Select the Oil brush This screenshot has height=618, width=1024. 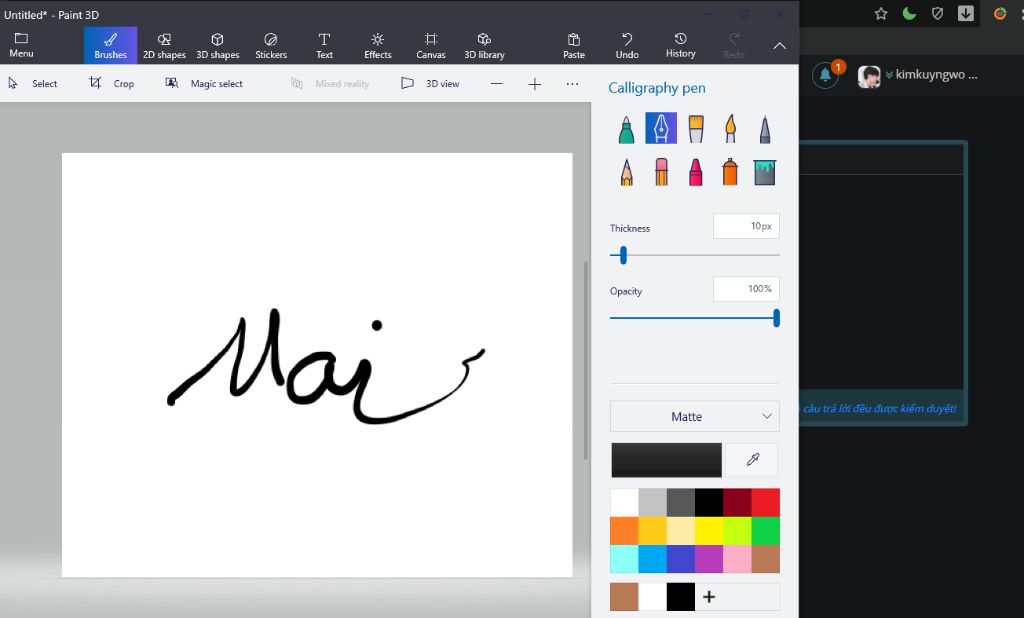point(696,129)
